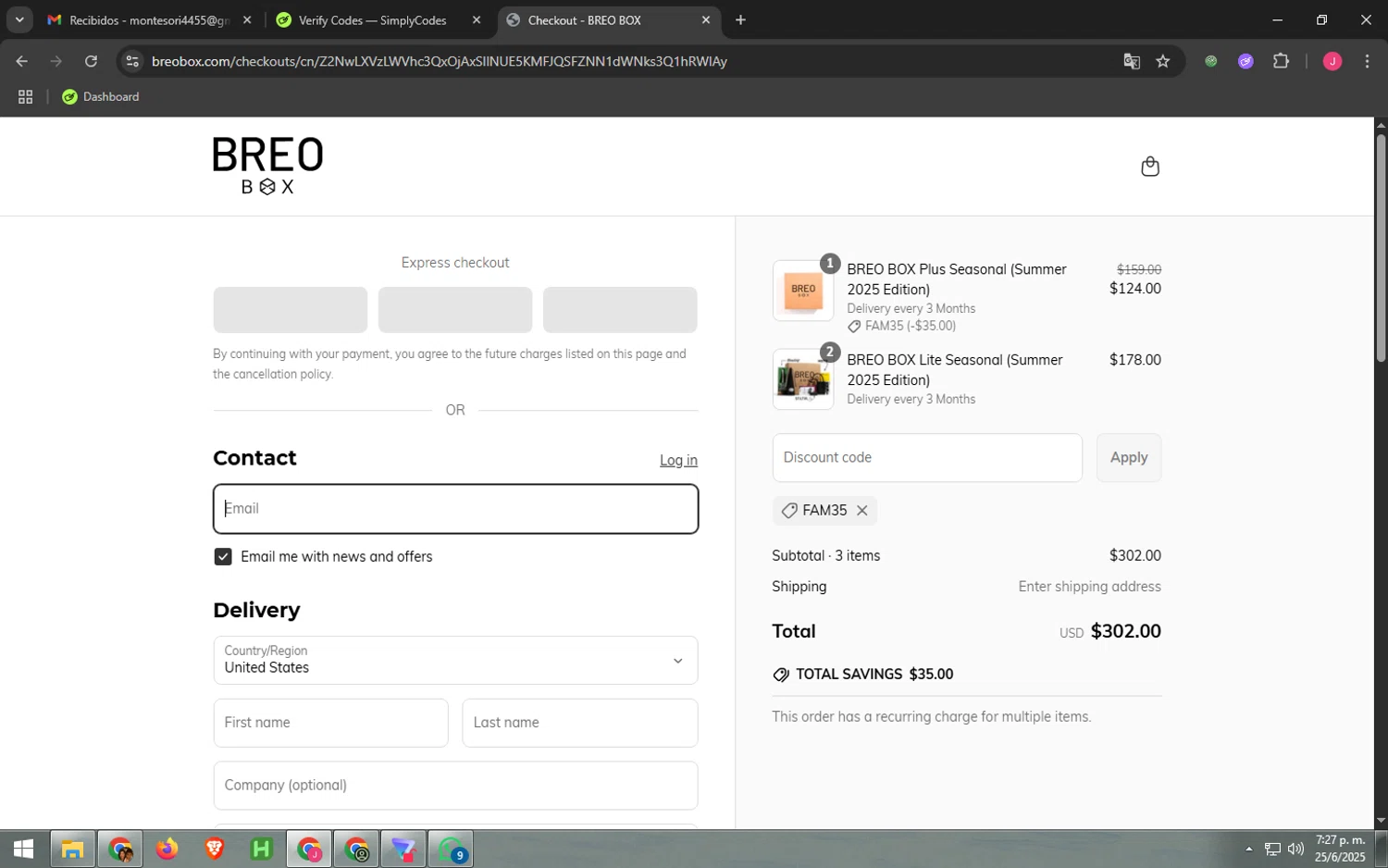This screenshot has width=1388, height=868.
Task: Open the browser extensions puzzle icon
Action: (x=1281, y=61)
